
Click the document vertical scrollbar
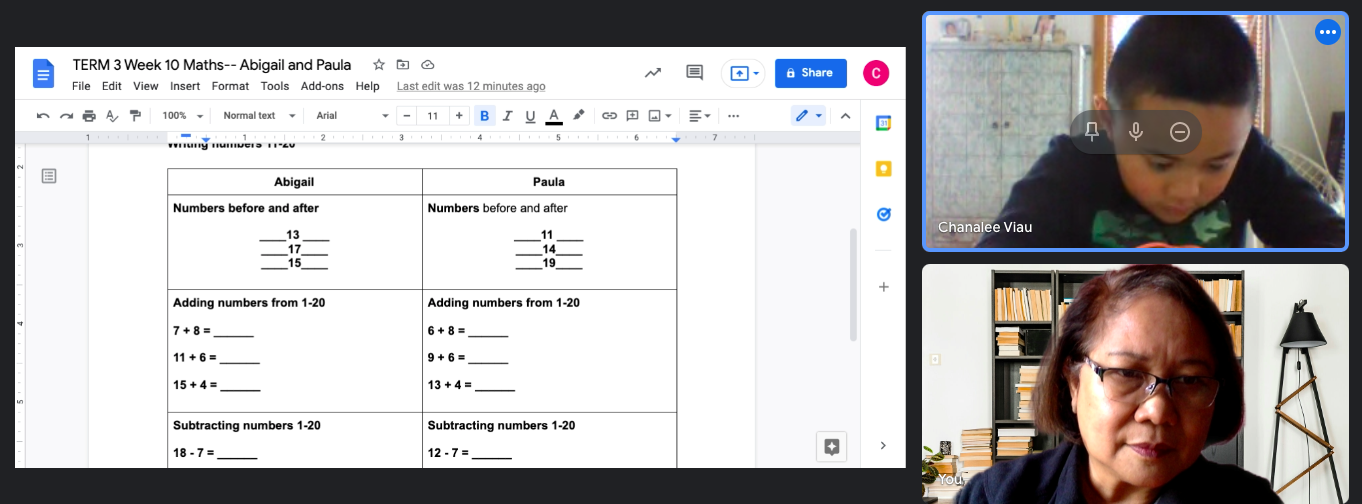click(x=853, y=285)
